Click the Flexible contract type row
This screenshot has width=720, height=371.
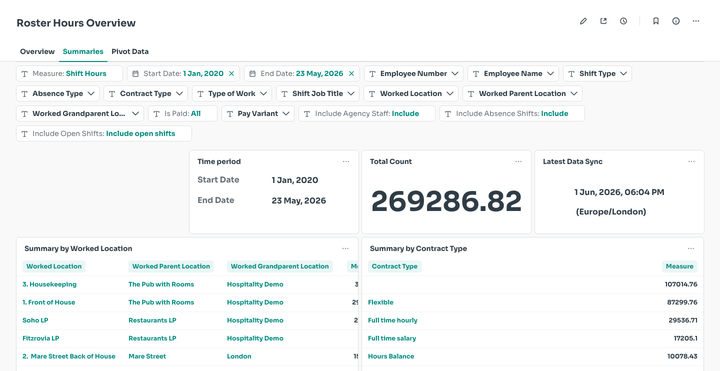point(381,302)
